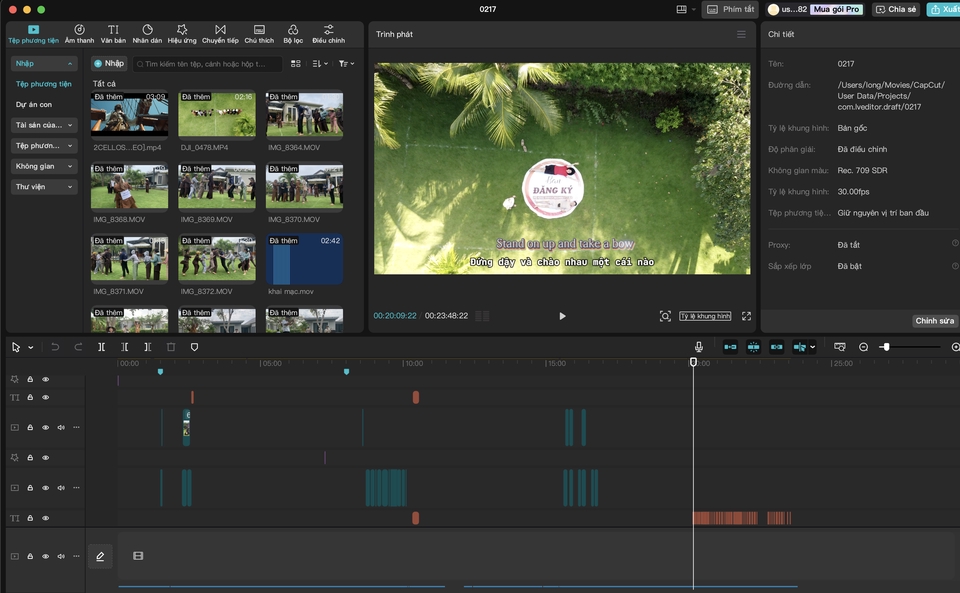Split the clip at the playhead
Screen dimensions: 960x593
[102, 347]
